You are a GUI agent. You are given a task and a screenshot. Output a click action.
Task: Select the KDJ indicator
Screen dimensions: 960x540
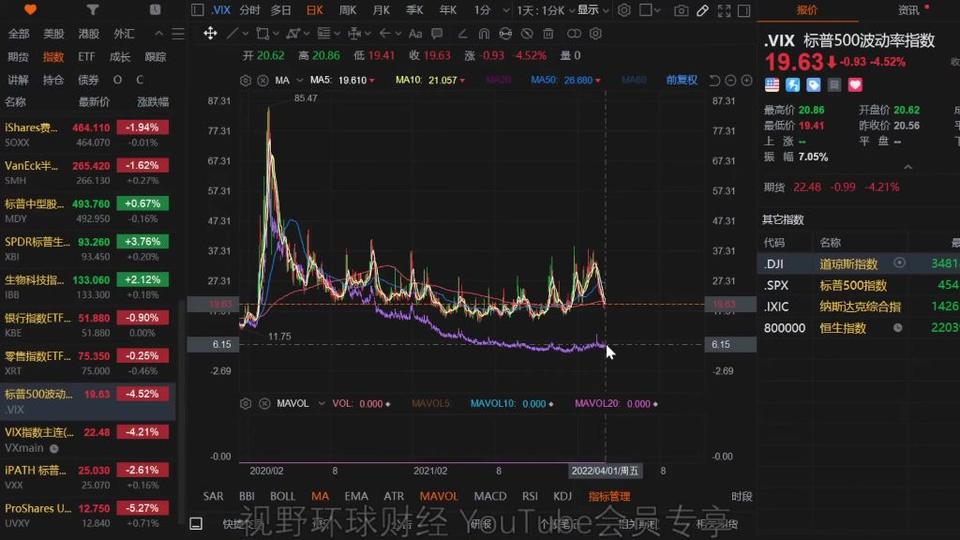tap(562, 496)
